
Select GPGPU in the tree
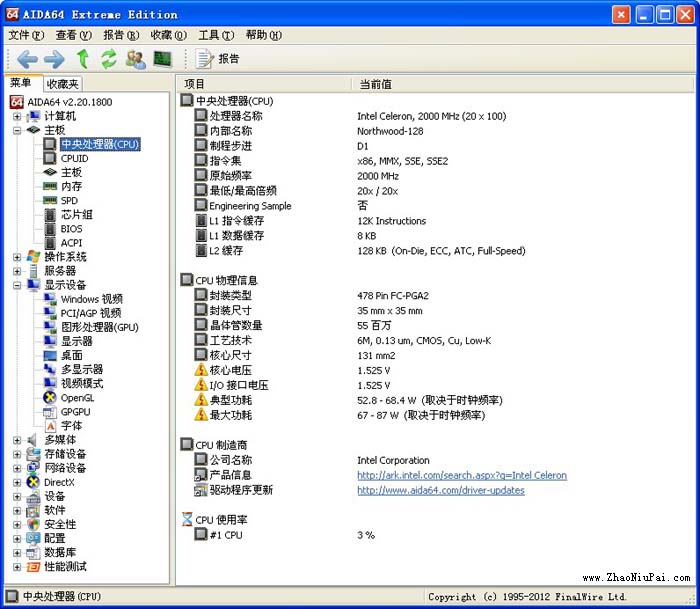pyautogui.click(x=75, y=412)
